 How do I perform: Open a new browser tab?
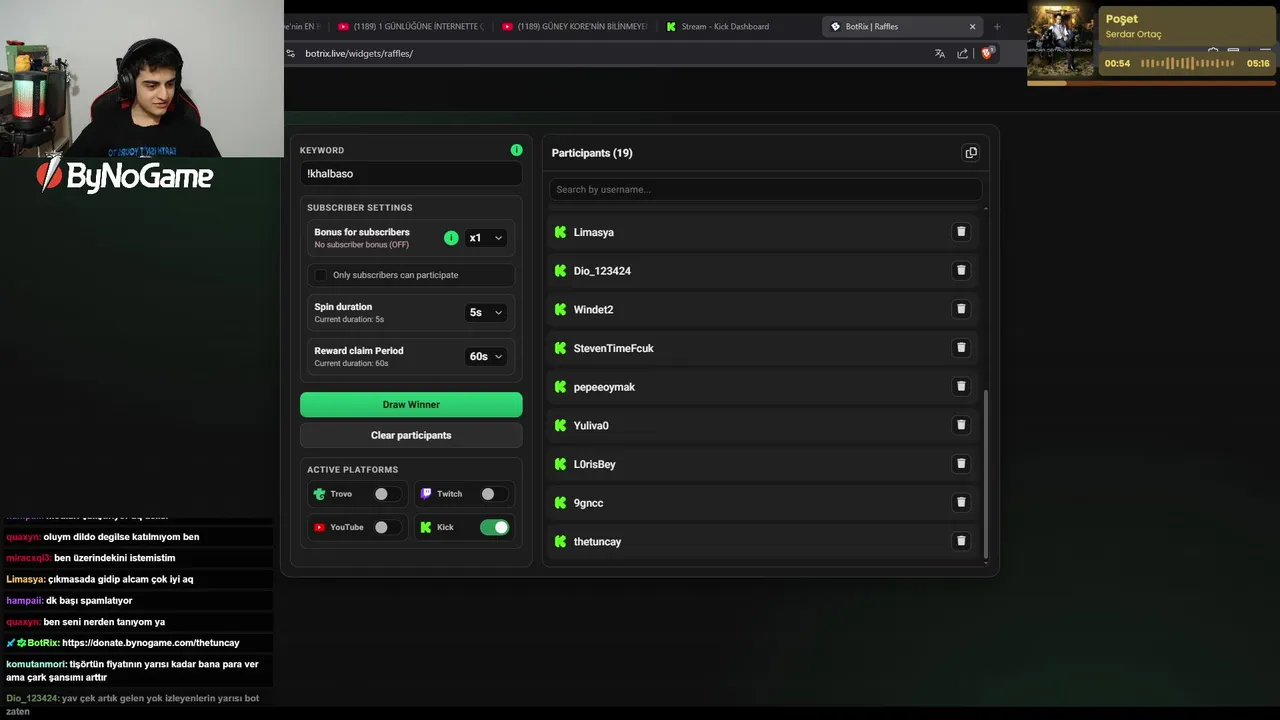pos(997,27)
